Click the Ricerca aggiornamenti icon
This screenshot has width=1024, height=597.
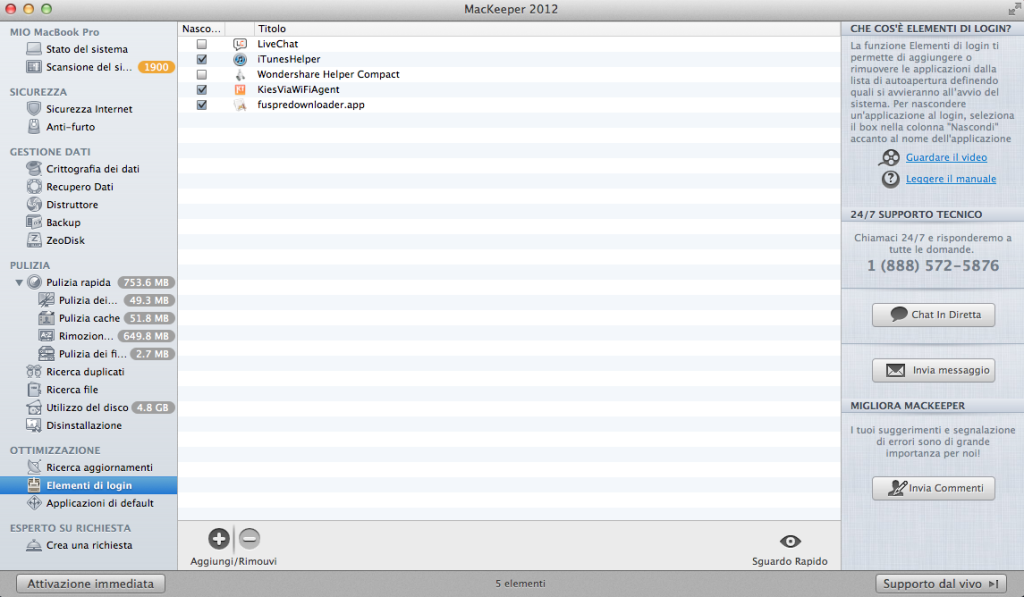[34, 467]
